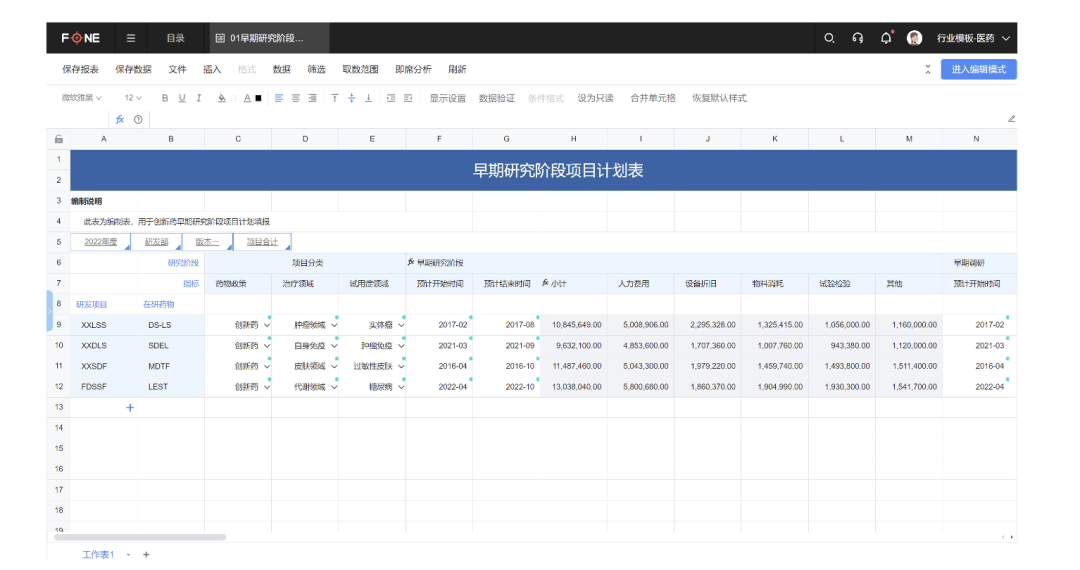Click the pencil edit icon at formula bar
Image resolution: width=1080 pixels, height=570 pixels.
tap(1011, 118)
